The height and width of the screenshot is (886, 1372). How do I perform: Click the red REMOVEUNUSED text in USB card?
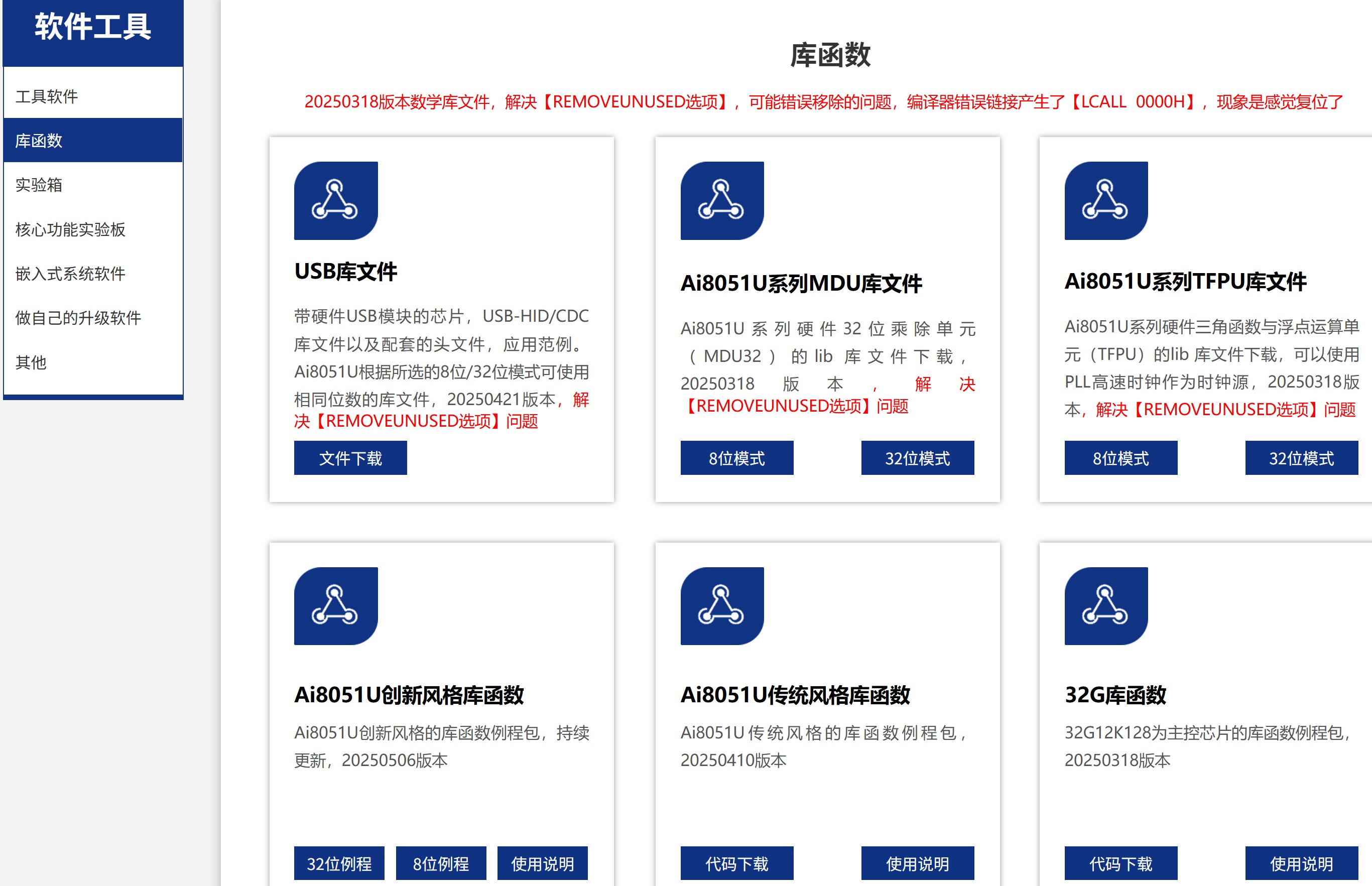(x=416, y=421)
